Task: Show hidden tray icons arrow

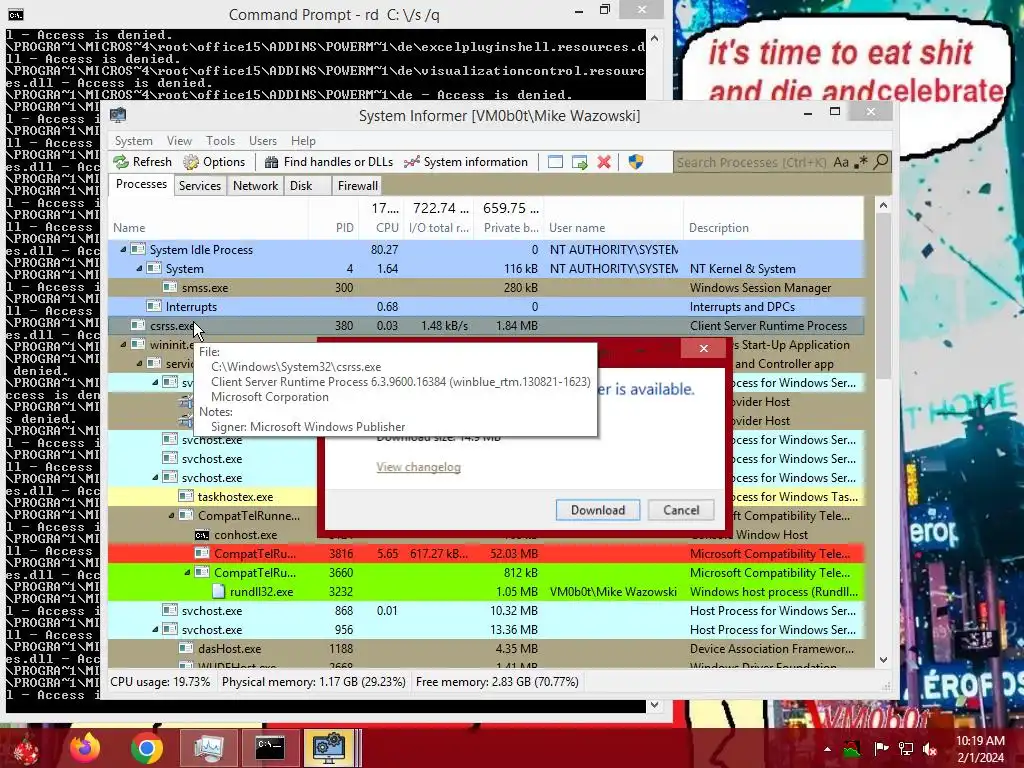Action: (x=827, y=749)
